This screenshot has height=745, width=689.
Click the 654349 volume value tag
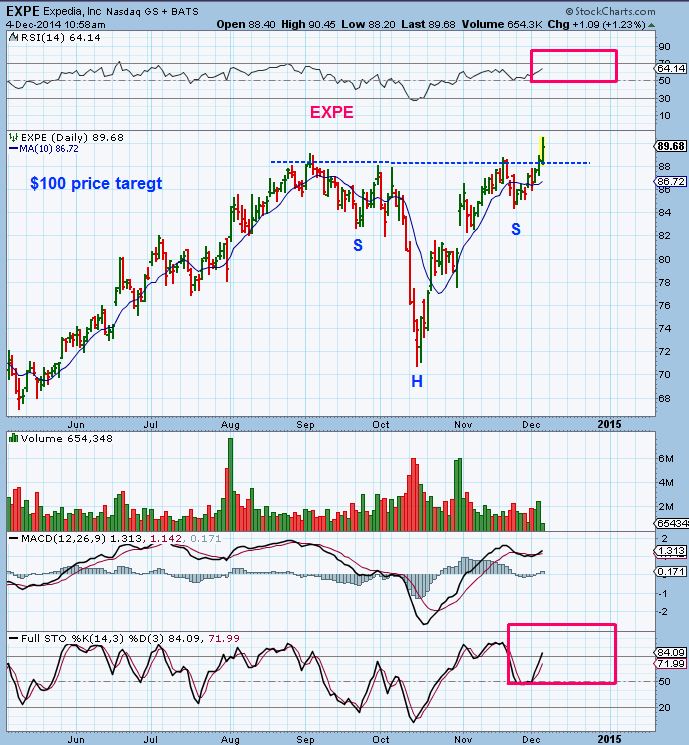point(672,524)
